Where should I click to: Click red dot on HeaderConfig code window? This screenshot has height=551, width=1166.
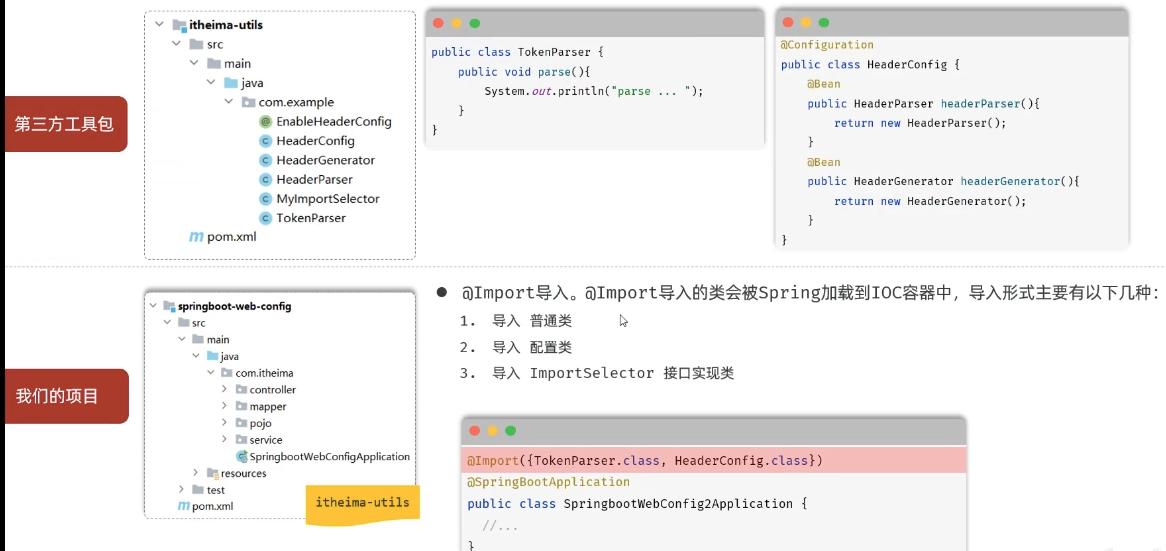[x=787, y=23]
